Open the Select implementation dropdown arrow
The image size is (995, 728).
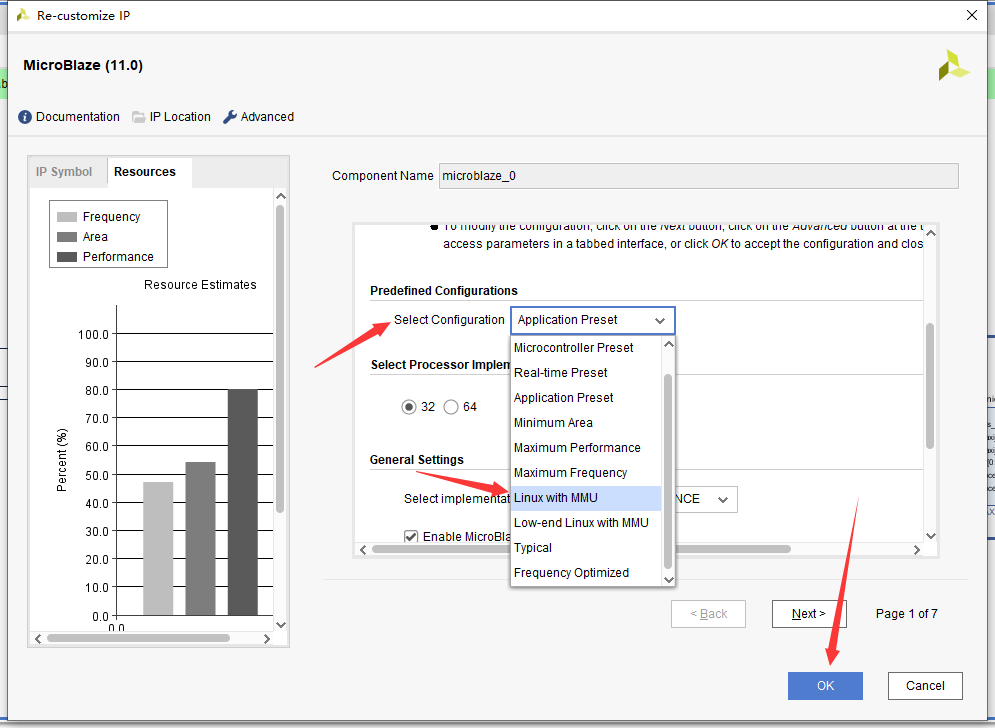coord(723,500)
